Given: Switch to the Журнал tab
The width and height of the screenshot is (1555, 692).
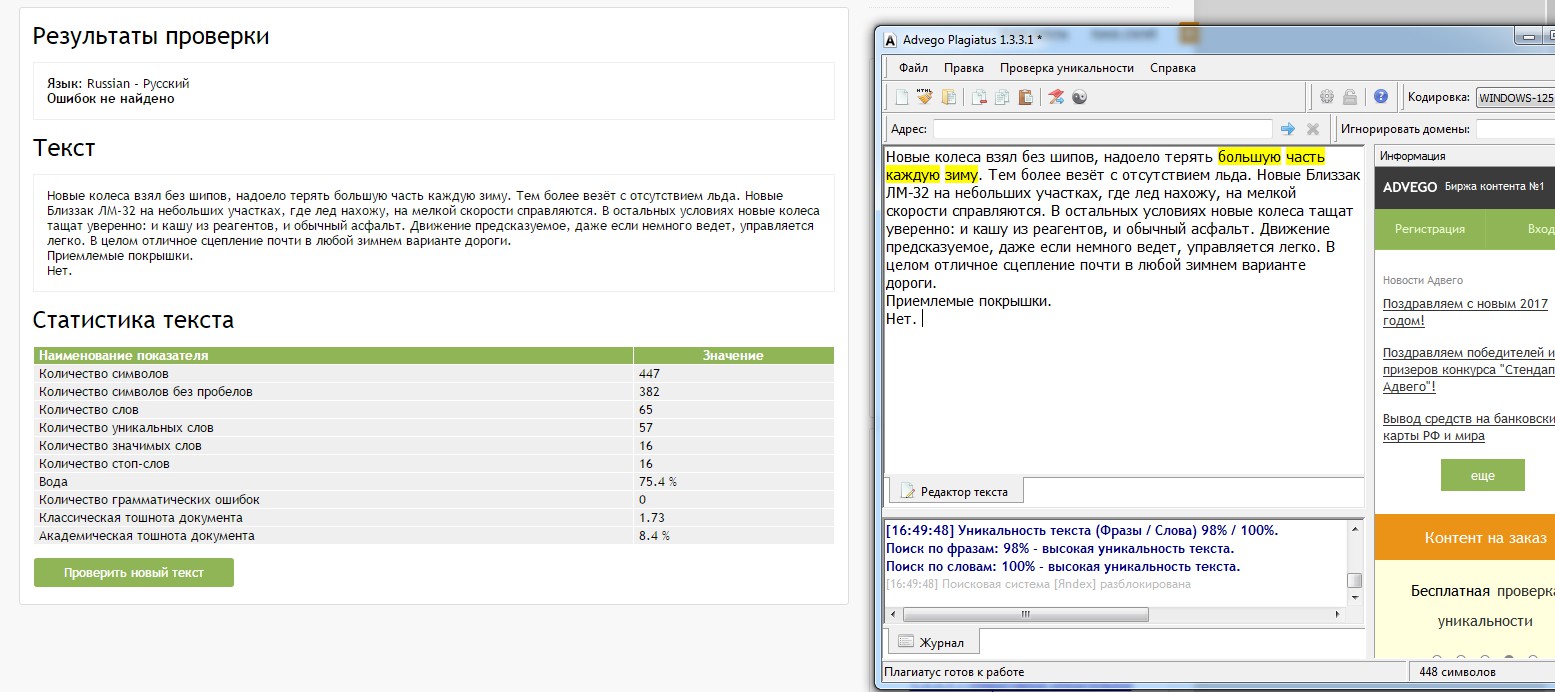Looking at the screenshot, I should click(933, 641).
